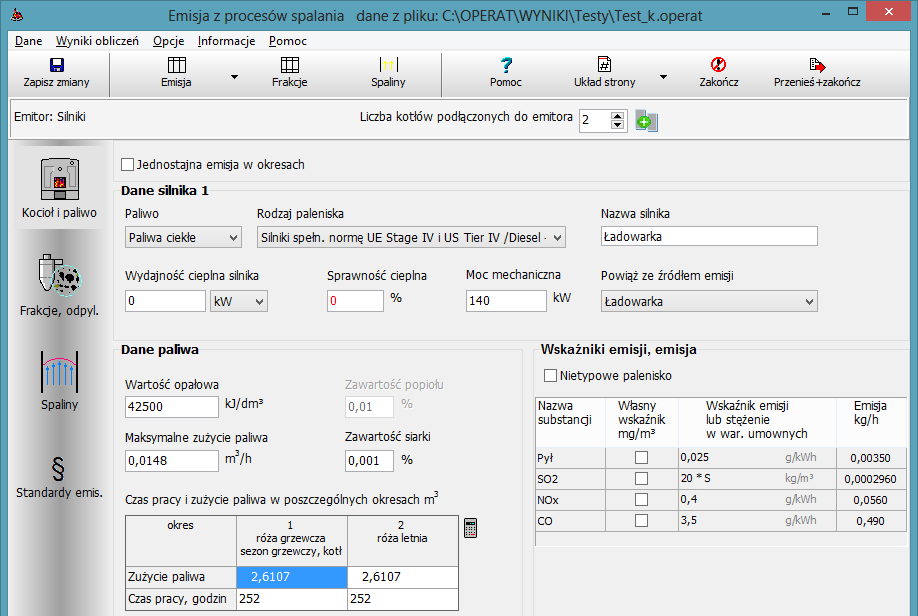
Task: Click CO emission value 0,490
Action: 871,521
